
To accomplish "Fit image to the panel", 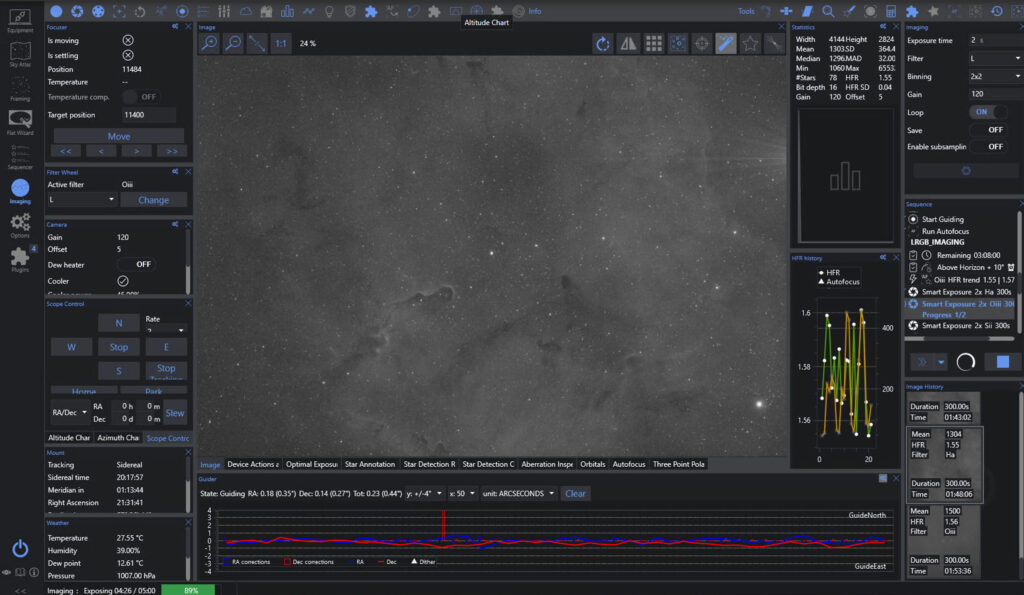I will (x=257, y=43).
